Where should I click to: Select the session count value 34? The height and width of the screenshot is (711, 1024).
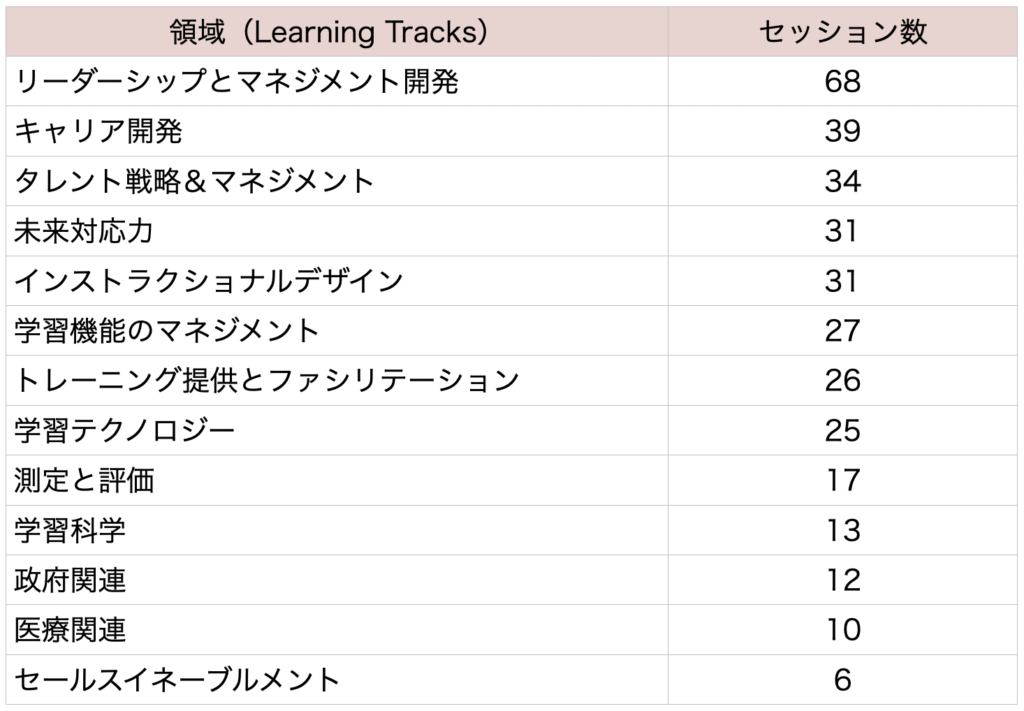pyautogui.click(x=842, y=181)
